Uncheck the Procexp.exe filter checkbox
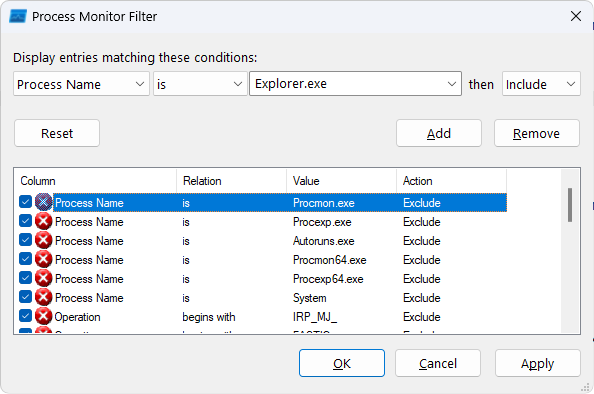The image size is (594, 394). coord(25,221)
